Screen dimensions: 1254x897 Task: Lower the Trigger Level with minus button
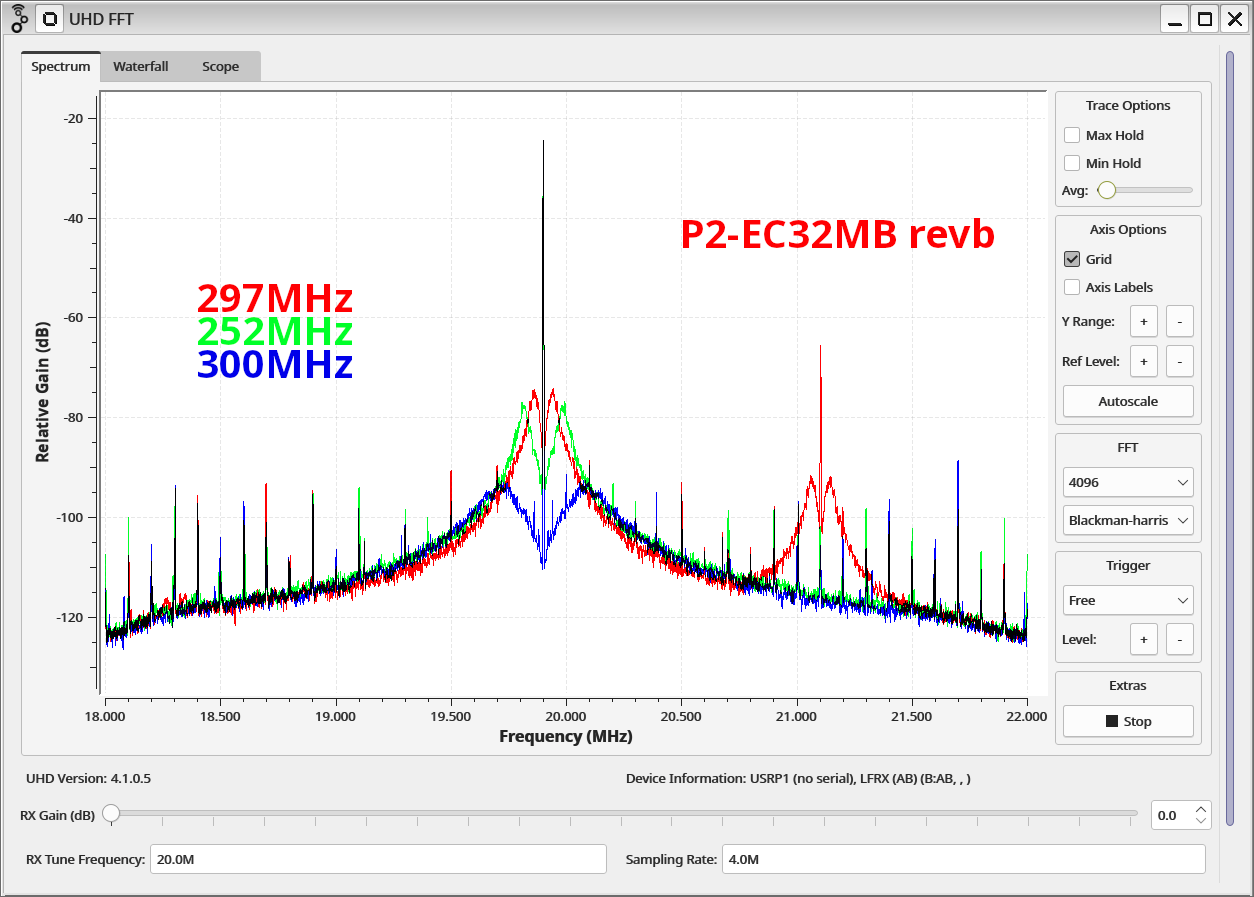point(1179,639)
